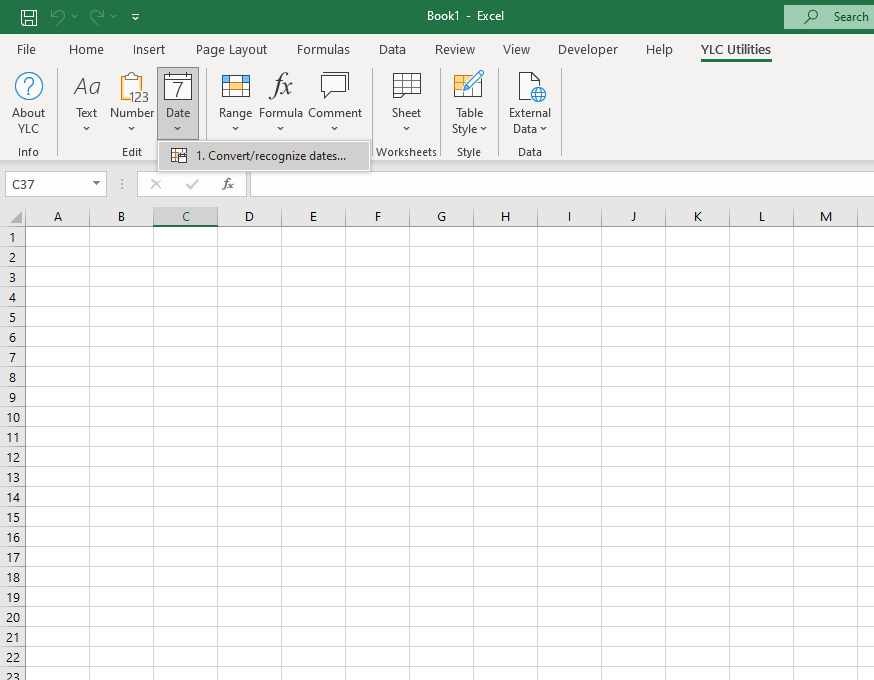
Task: Click the External Data icon
Action: [x=529, y=87]
